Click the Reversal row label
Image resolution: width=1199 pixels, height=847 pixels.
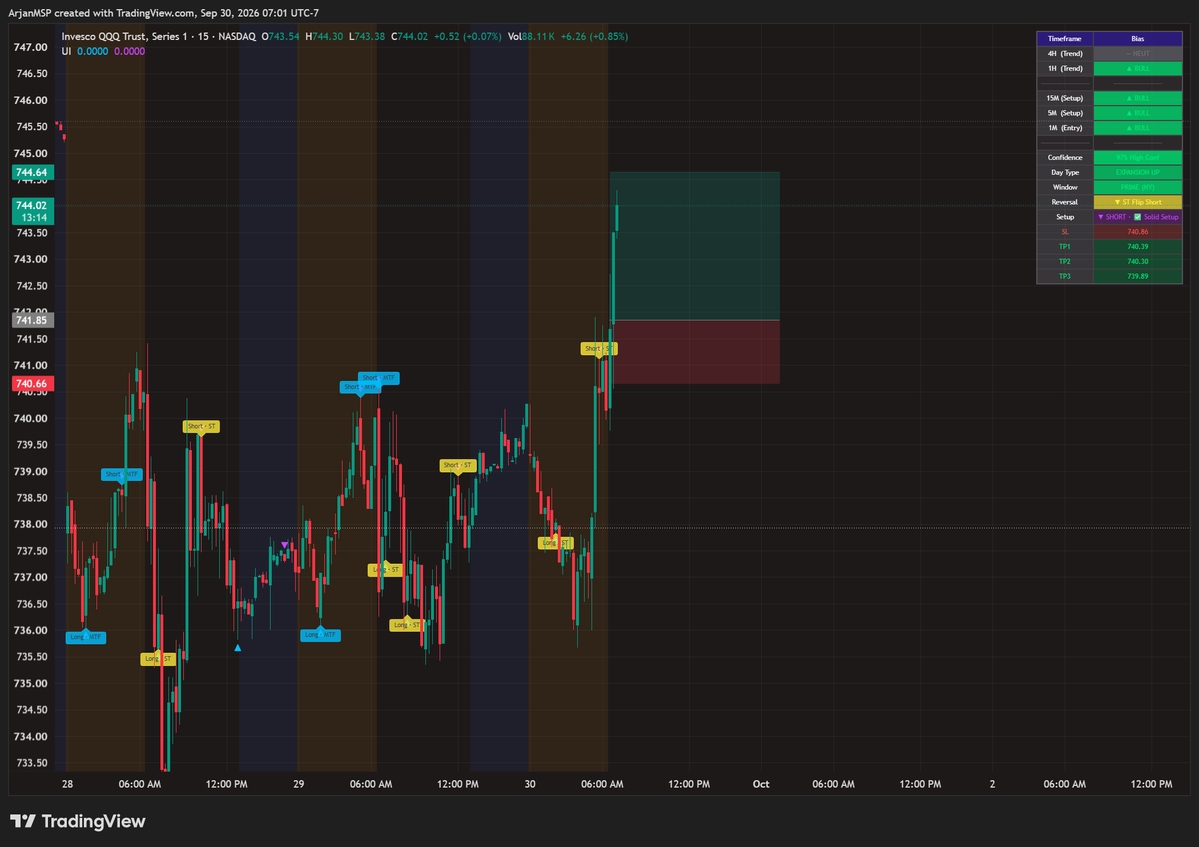click(1064, 203)
